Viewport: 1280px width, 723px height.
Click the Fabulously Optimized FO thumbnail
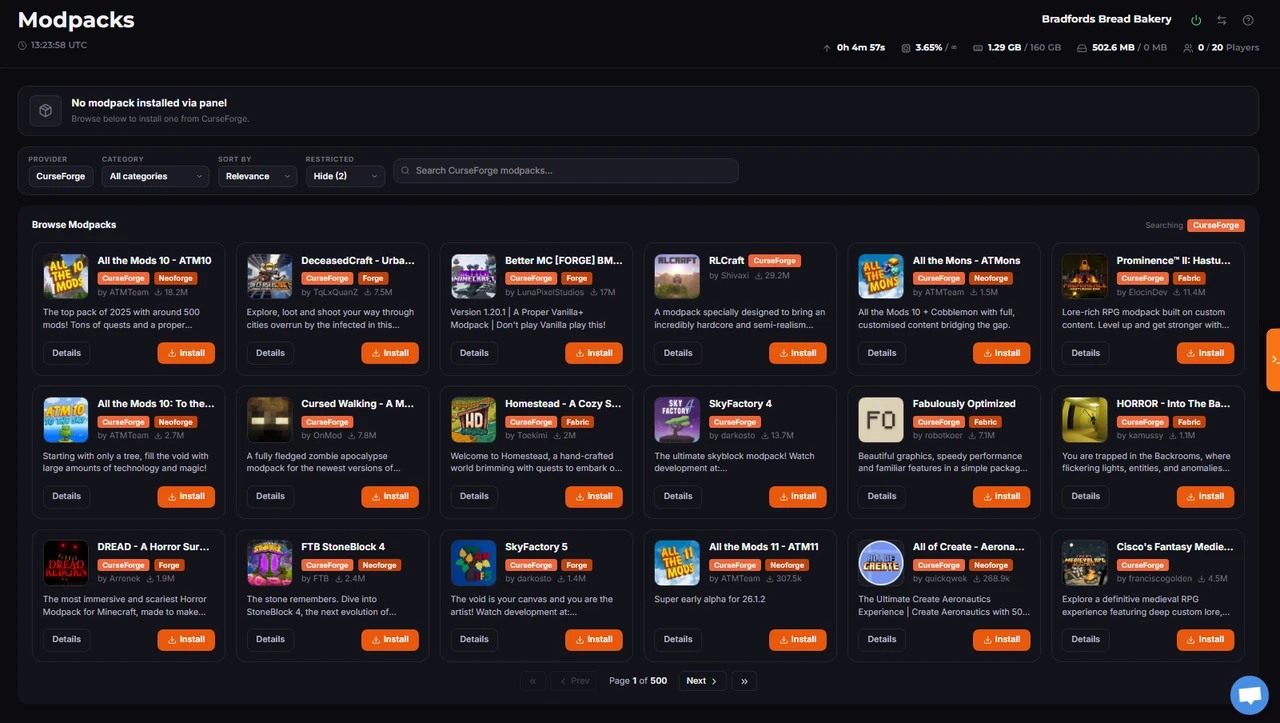[882, 420]
